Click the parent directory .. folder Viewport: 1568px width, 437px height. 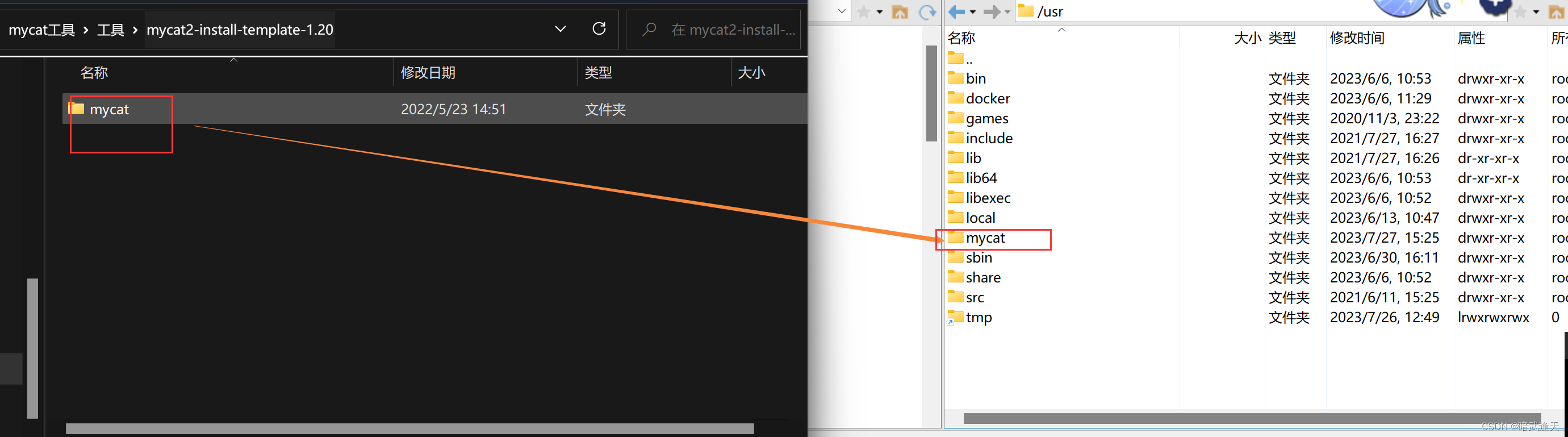[961, 59]
